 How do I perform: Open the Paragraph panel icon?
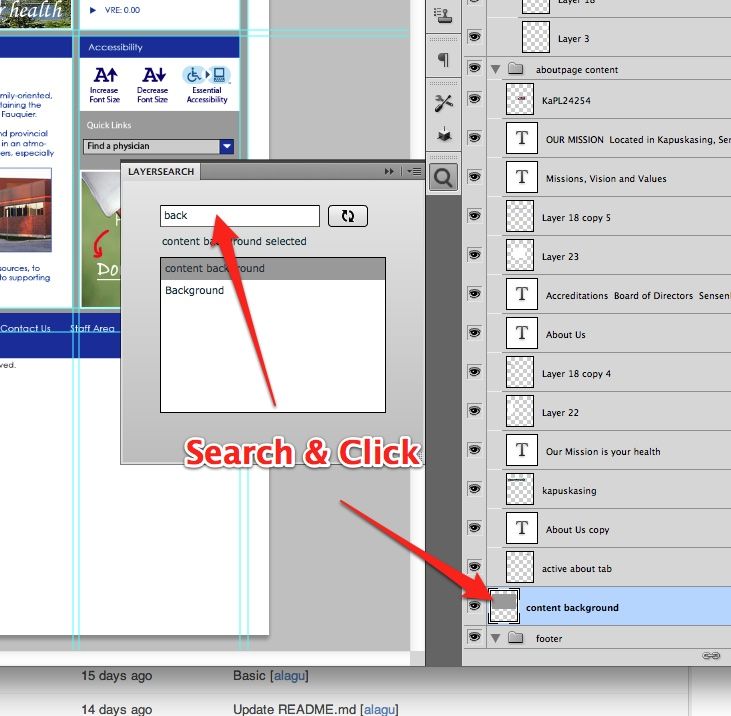(443, 59)
